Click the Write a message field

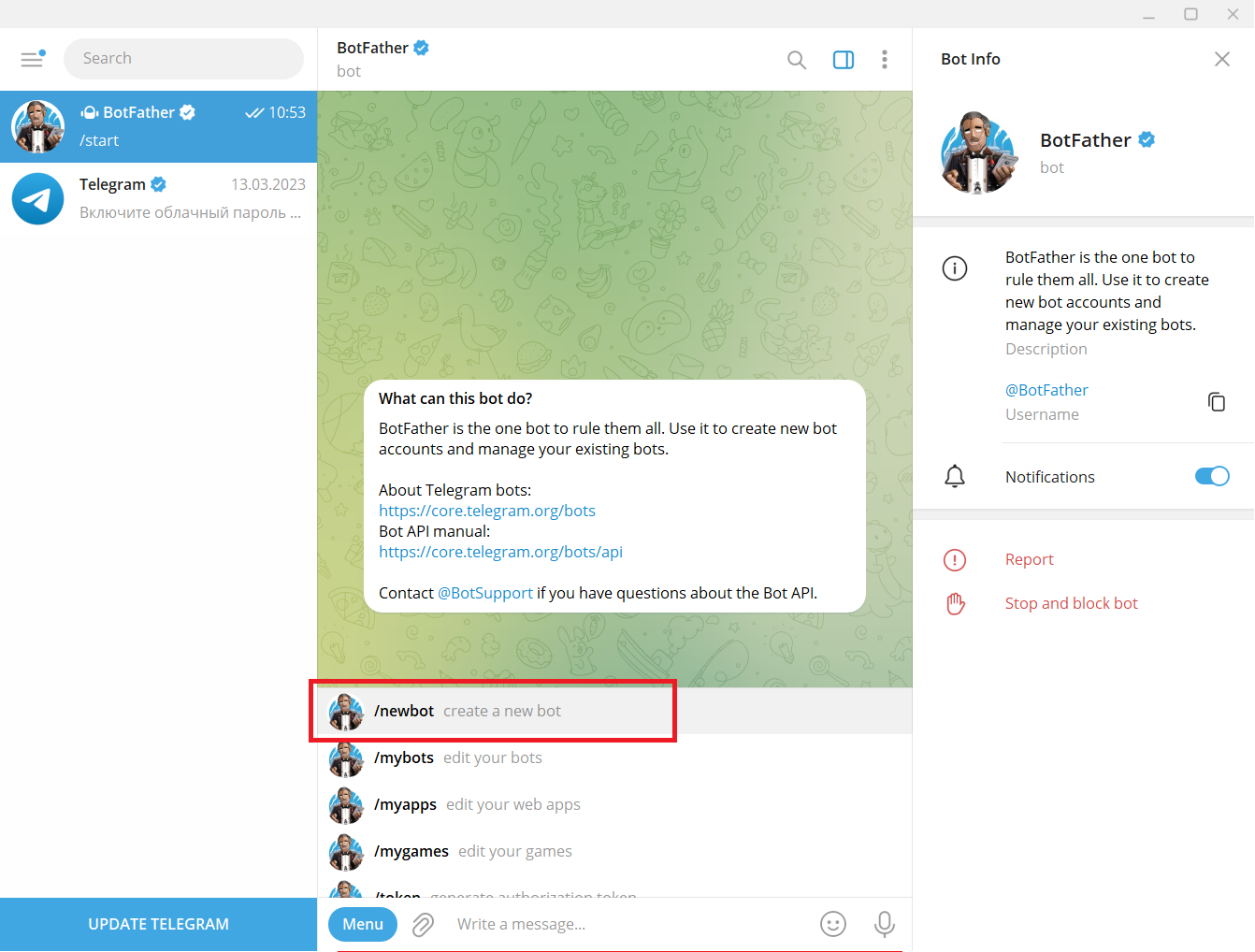(x=627, y=924)
